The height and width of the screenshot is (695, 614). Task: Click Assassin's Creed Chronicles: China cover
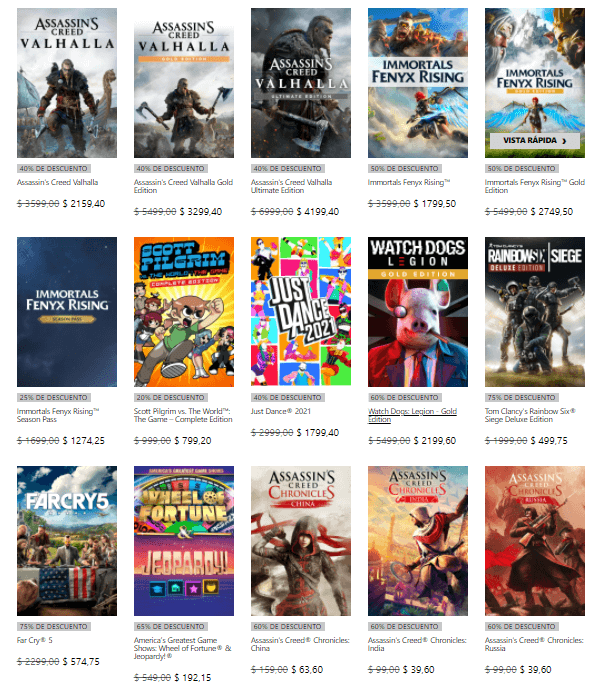300,540
